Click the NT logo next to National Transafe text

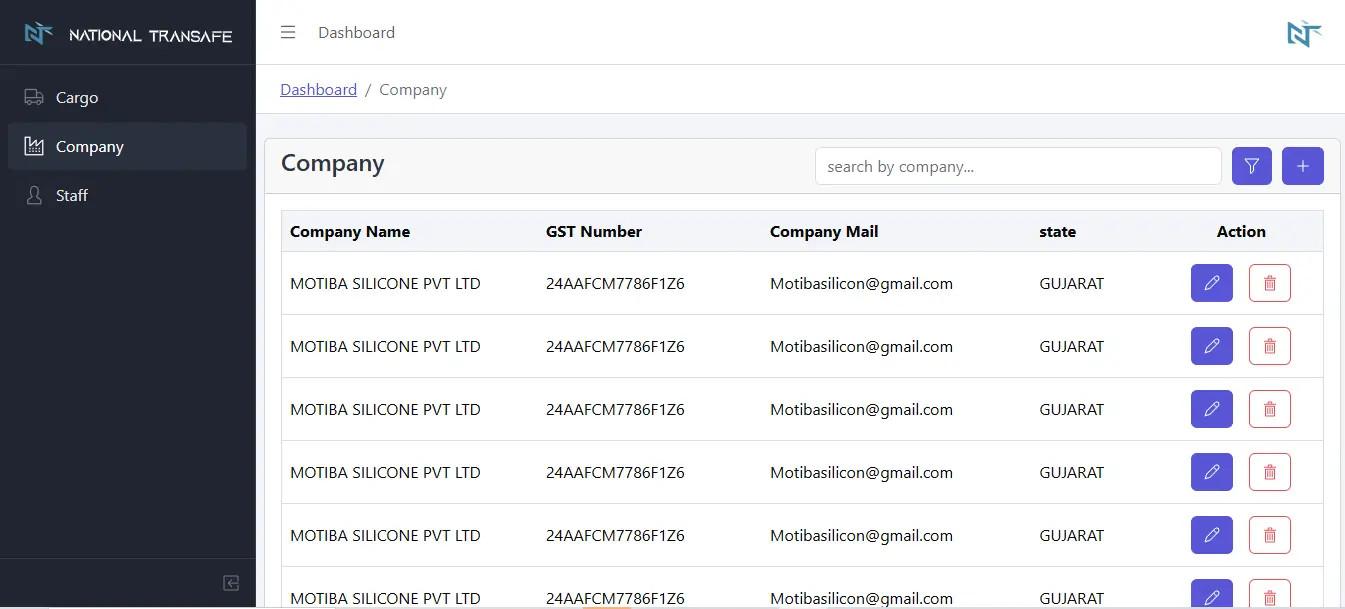click(38, 32)
